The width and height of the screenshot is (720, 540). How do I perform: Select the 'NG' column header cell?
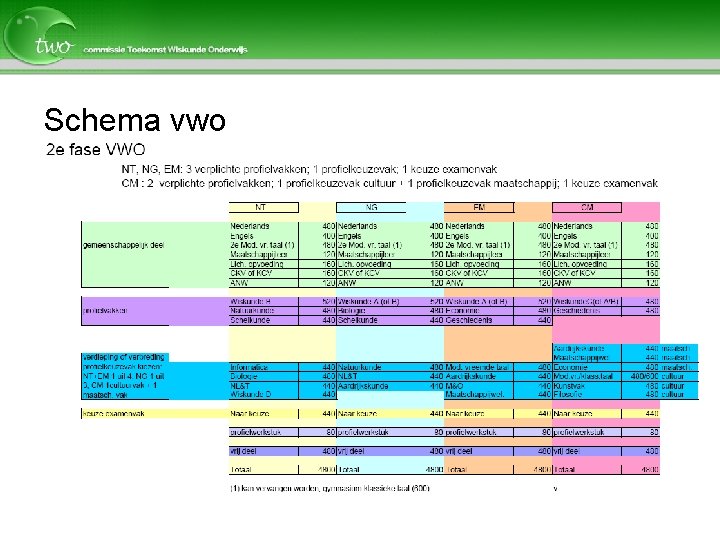[x=371, y=208]
